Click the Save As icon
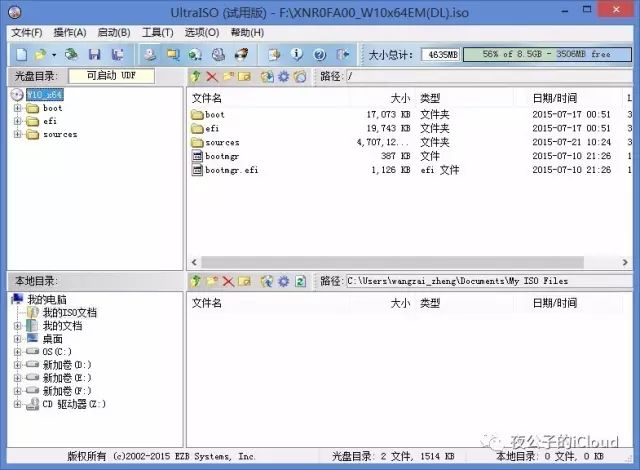Image resolution: width=640 pixels, height=470 pixels. pos(118,54)
